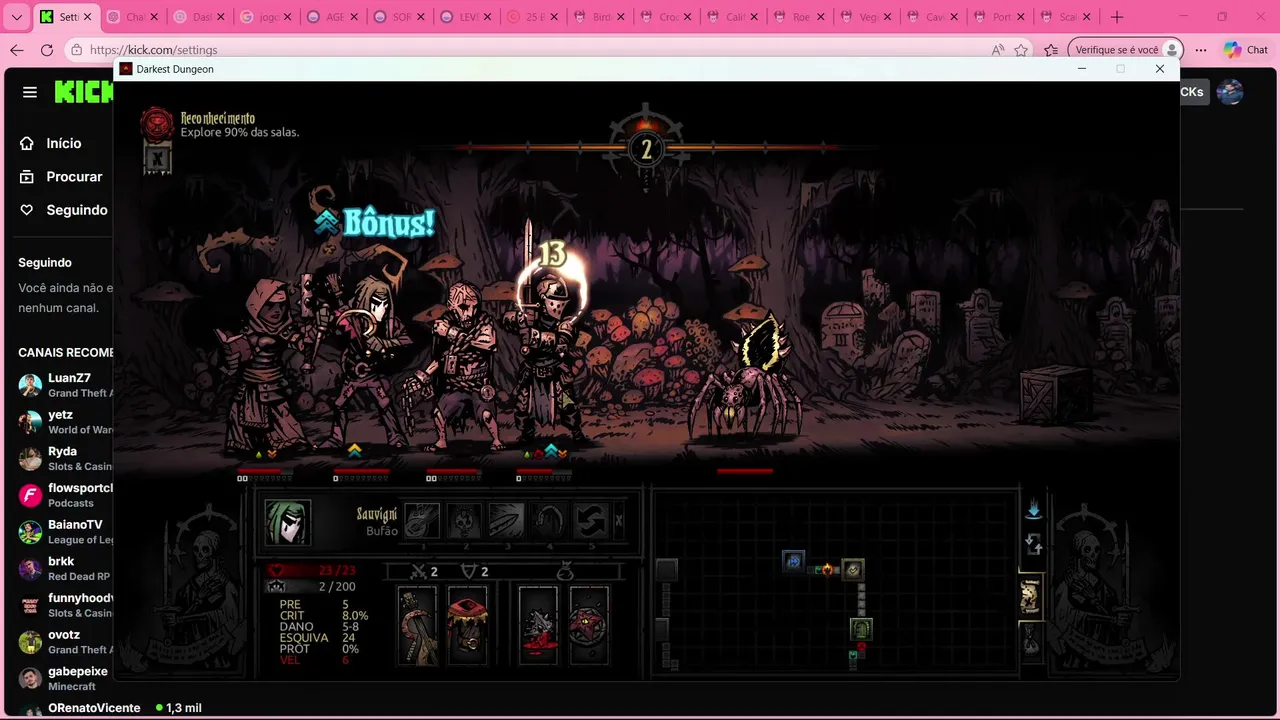Image resolution: width=1280 pixels, height=720 pixels.
Task: Open BaianoTV recommended channel
Action: click(x=64, y=532)
